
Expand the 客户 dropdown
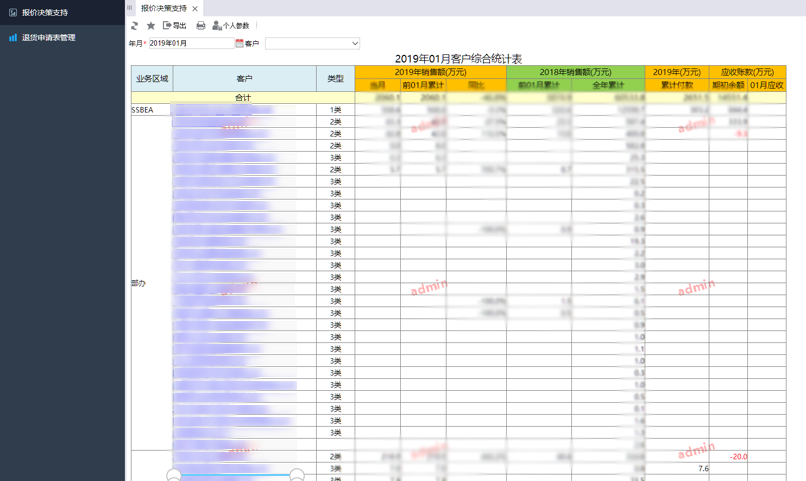[354, 44]
